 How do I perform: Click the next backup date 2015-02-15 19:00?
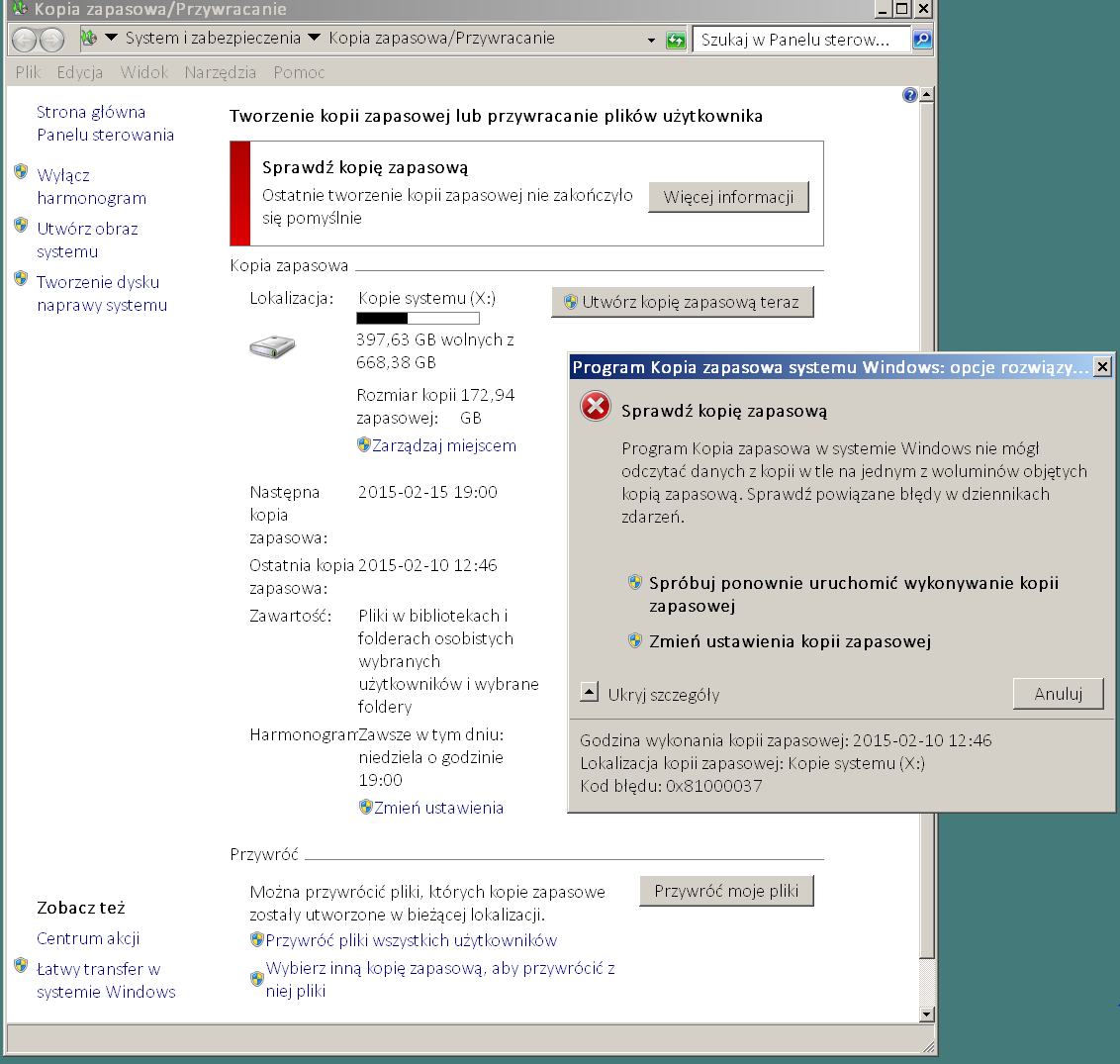click(x=427, y=492)
